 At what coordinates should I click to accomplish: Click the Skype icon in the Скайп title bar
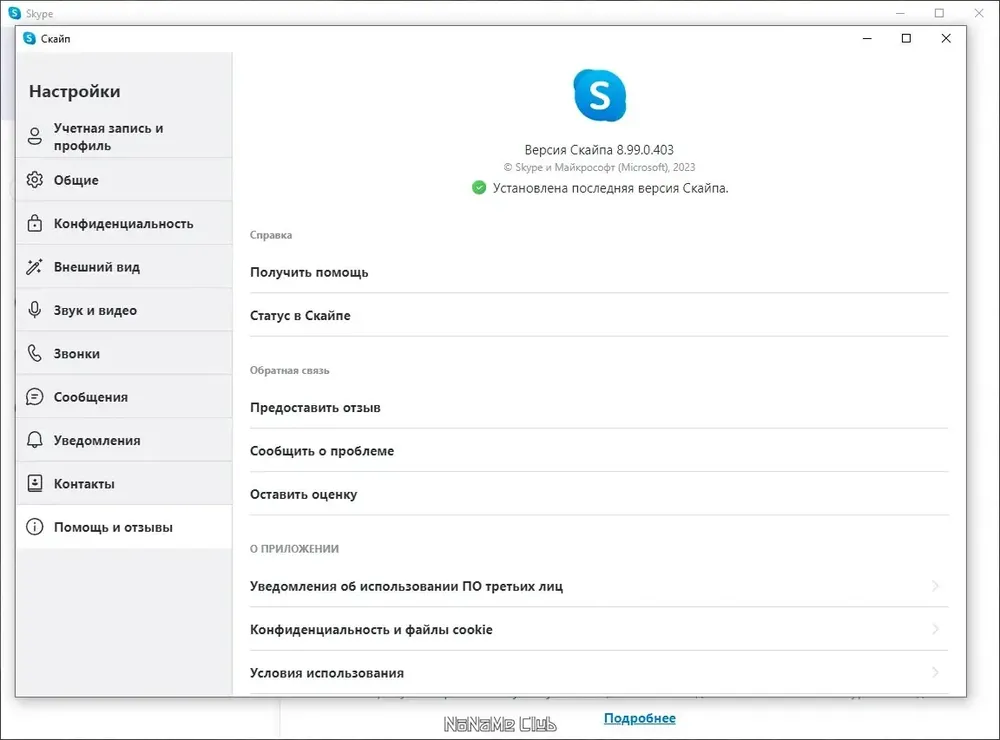click(x=29, y=38)
